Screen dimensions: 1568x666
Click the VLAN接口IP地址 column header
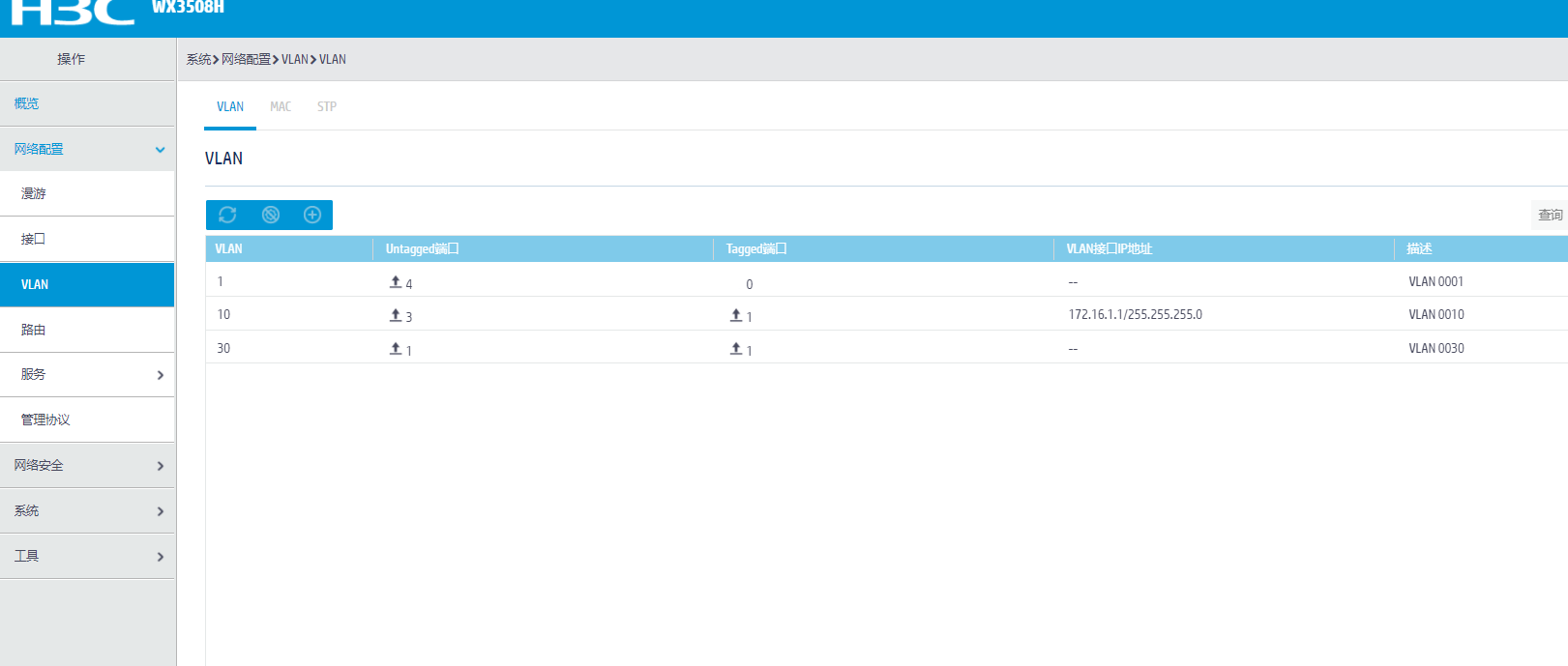[x=1109, y=248]
